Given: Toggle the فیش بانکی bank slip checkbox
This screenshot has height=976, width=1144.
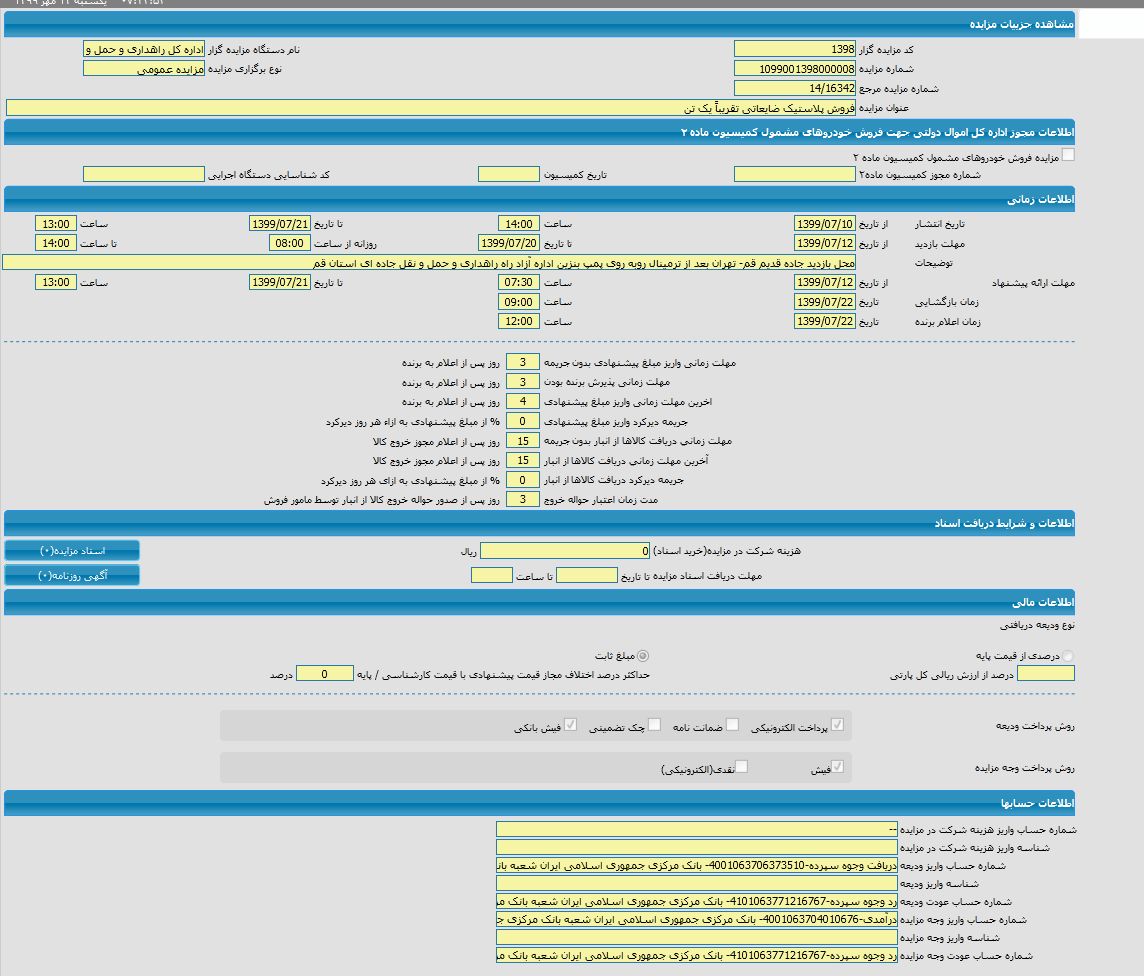Looking at the screenshot, I should (570, 725).
